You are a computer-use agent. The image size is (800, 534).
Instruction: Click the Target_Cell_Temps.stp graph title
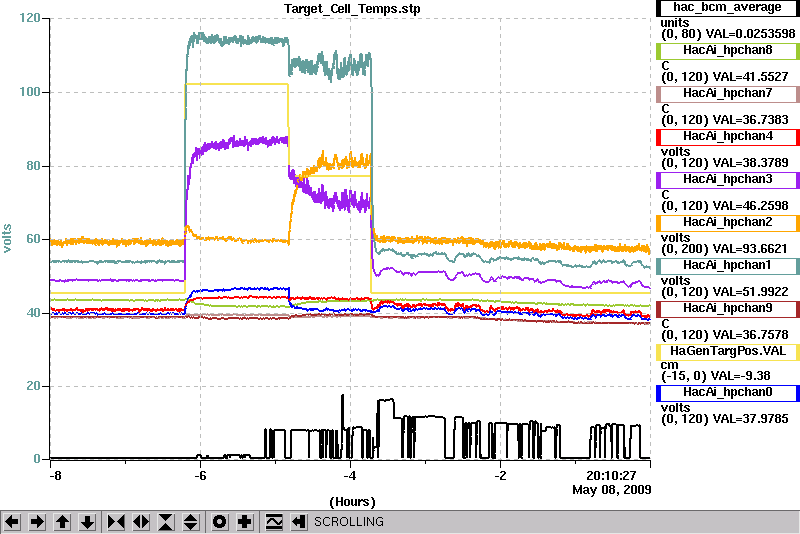pos(352,9)
